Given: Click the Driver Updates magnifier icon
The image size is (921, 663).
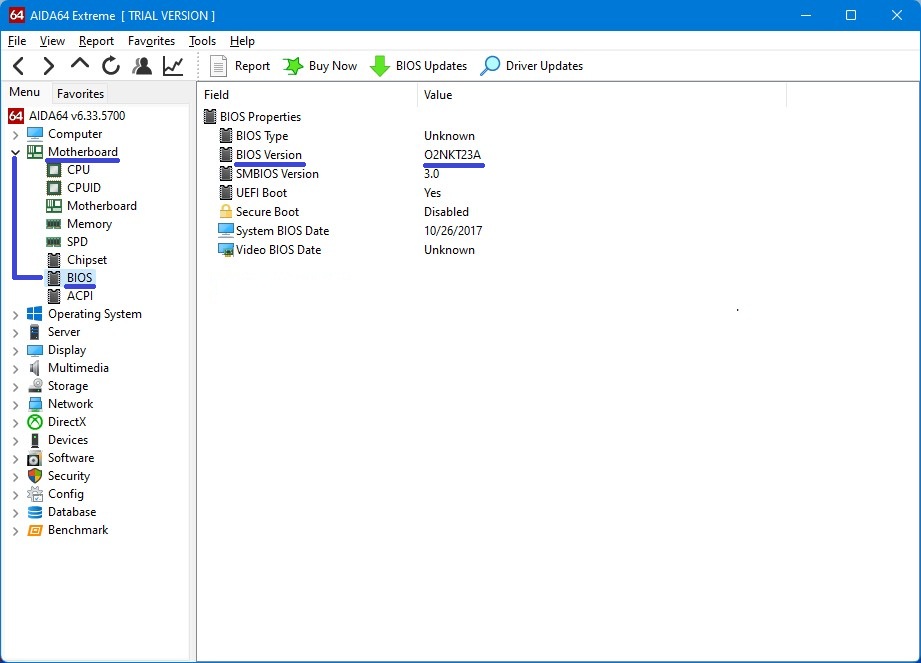Looking at the screenshot, I should (x=490, y=66).
